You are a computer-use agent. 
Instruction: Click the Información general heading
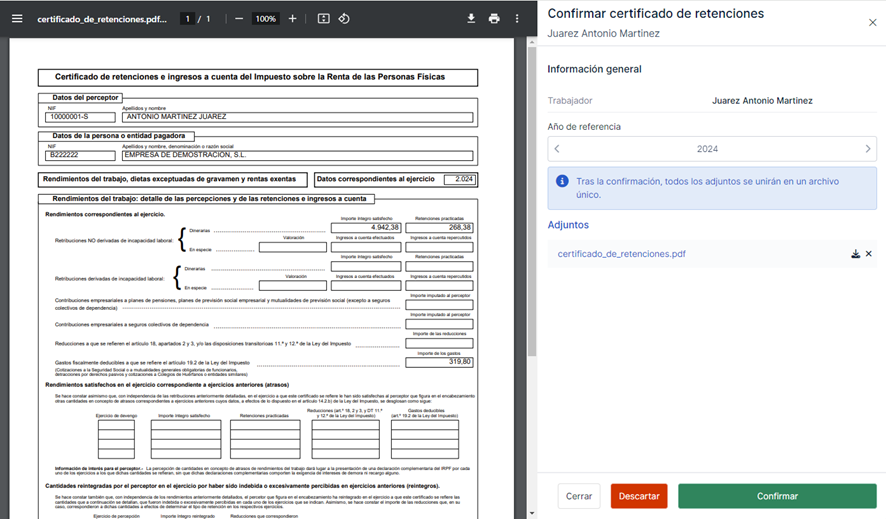pos(594,69)
